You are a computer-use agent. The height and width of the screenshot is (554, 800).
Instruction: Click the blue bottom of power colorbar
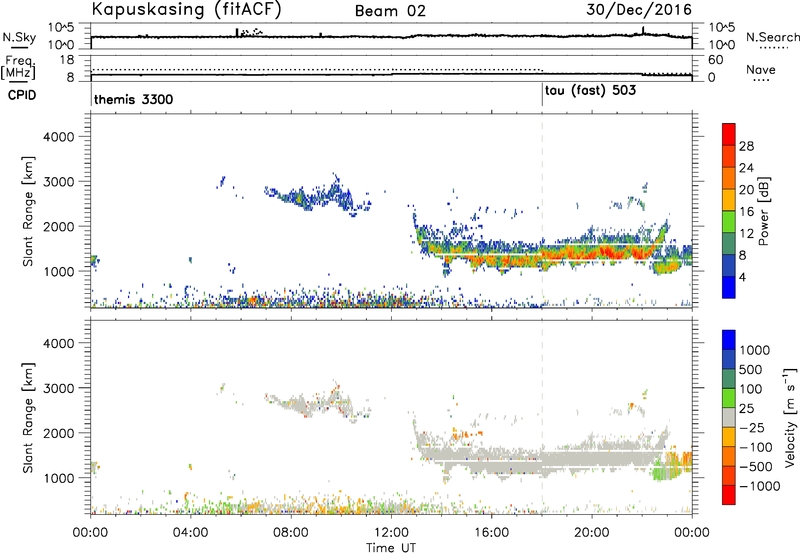click(729, 288)
